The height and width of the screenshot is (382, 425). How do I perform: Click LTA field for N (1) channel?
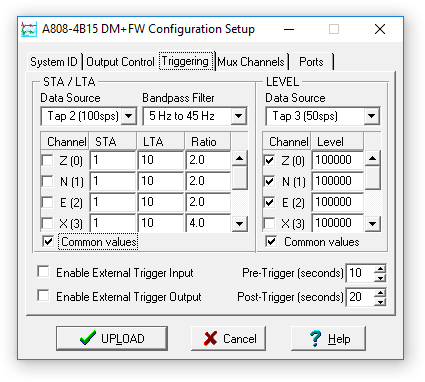[x=161, y=181]
